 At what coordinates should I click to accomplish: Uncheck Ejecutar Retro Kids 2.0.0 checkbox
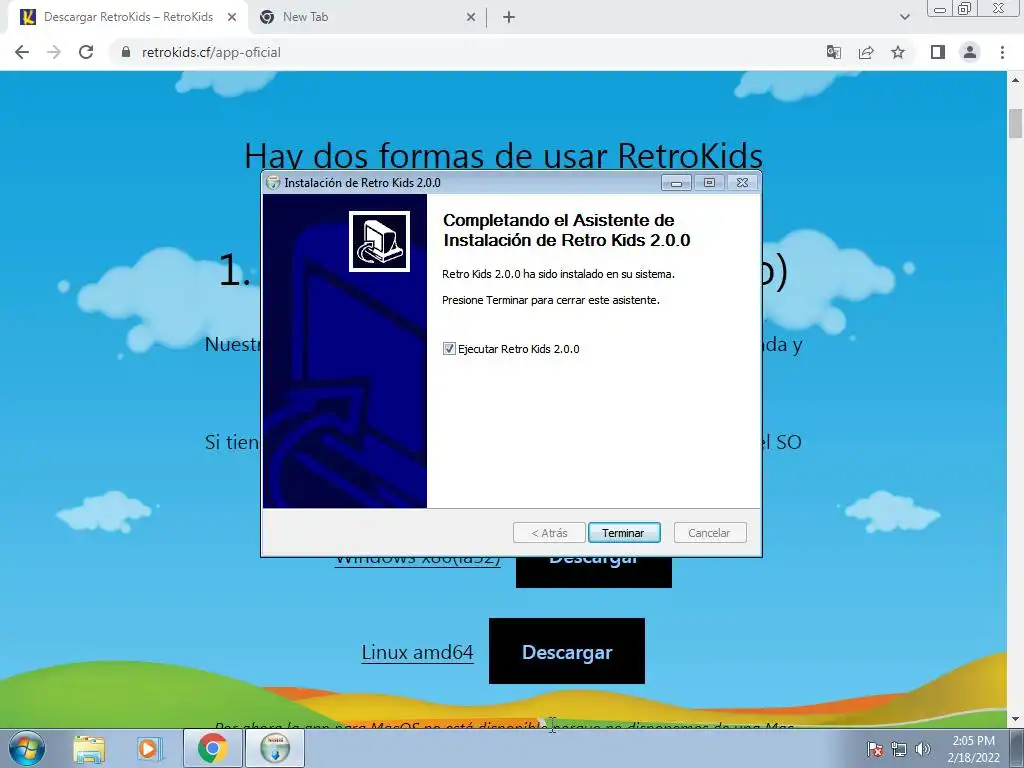click(449, 349)
